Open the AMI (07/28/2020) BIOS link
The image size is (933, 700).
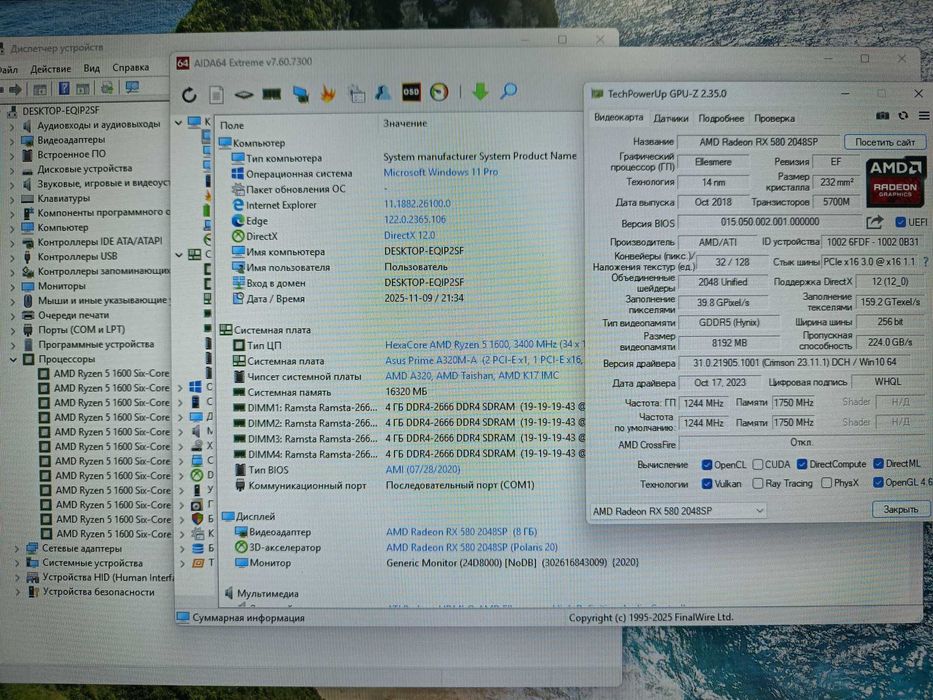coord(423,470)
